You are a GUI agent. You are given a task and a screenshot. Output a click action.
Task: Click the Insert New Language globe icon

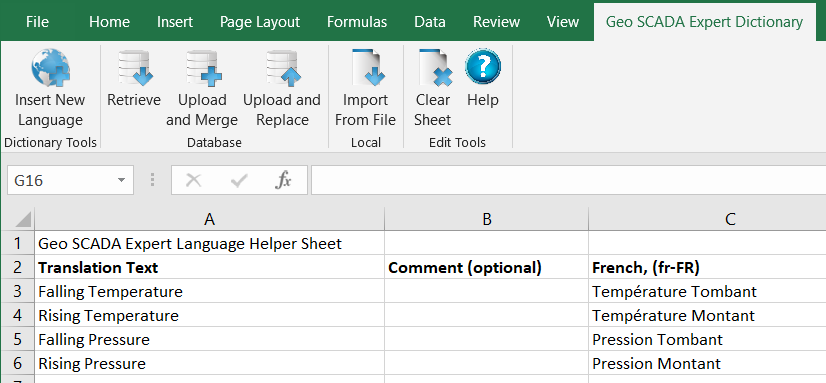50,67
